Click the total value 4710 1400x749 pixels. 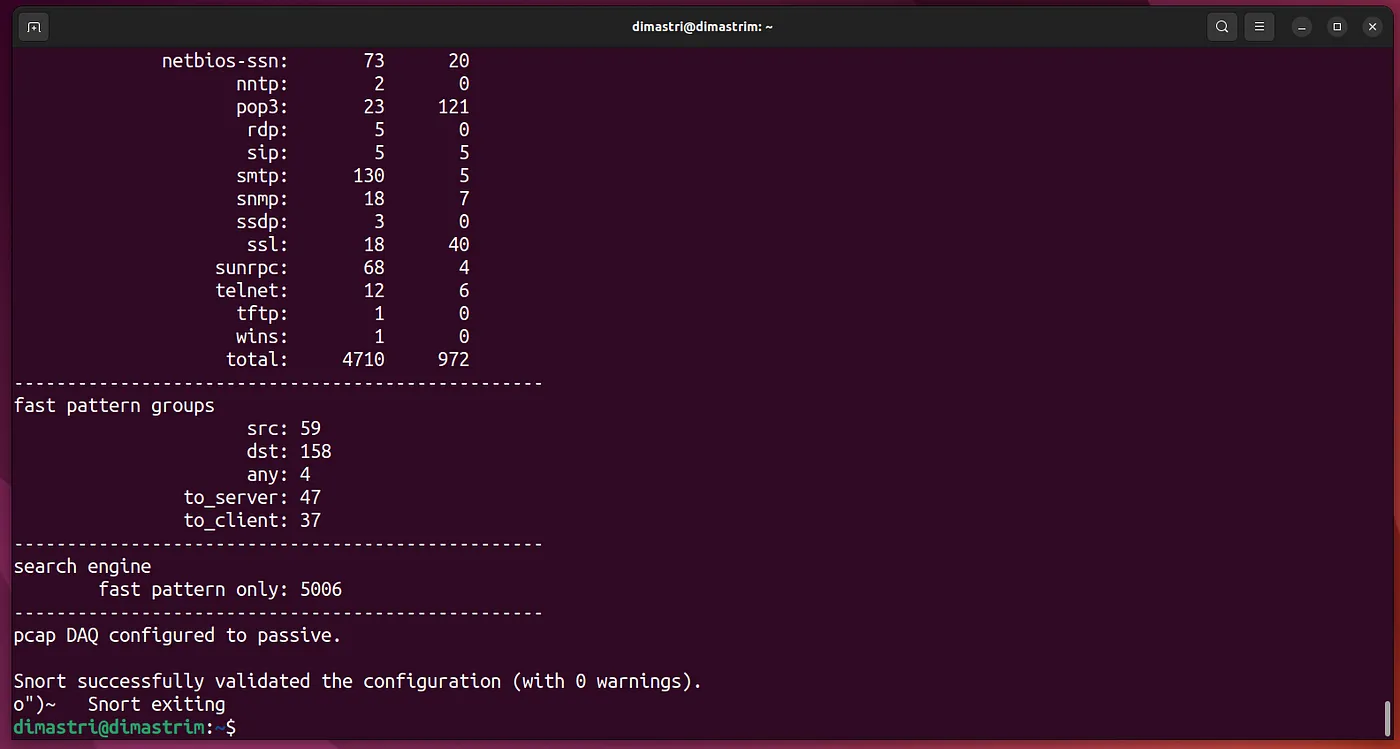click(363, 359)
